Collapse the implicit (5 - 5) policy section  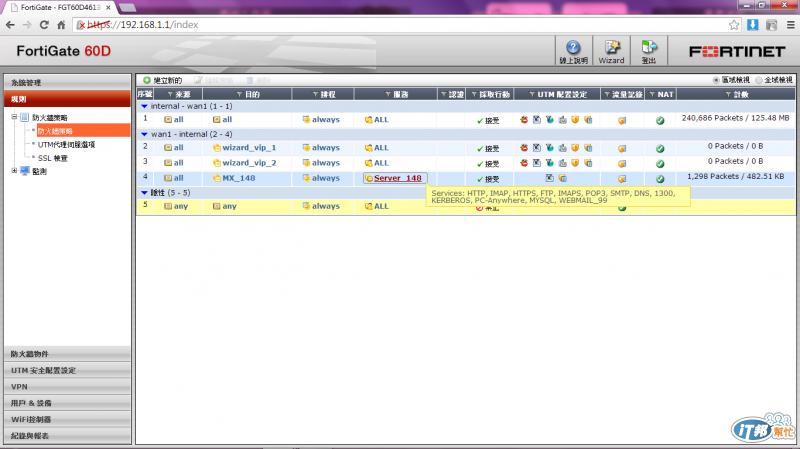pos(144,193)
